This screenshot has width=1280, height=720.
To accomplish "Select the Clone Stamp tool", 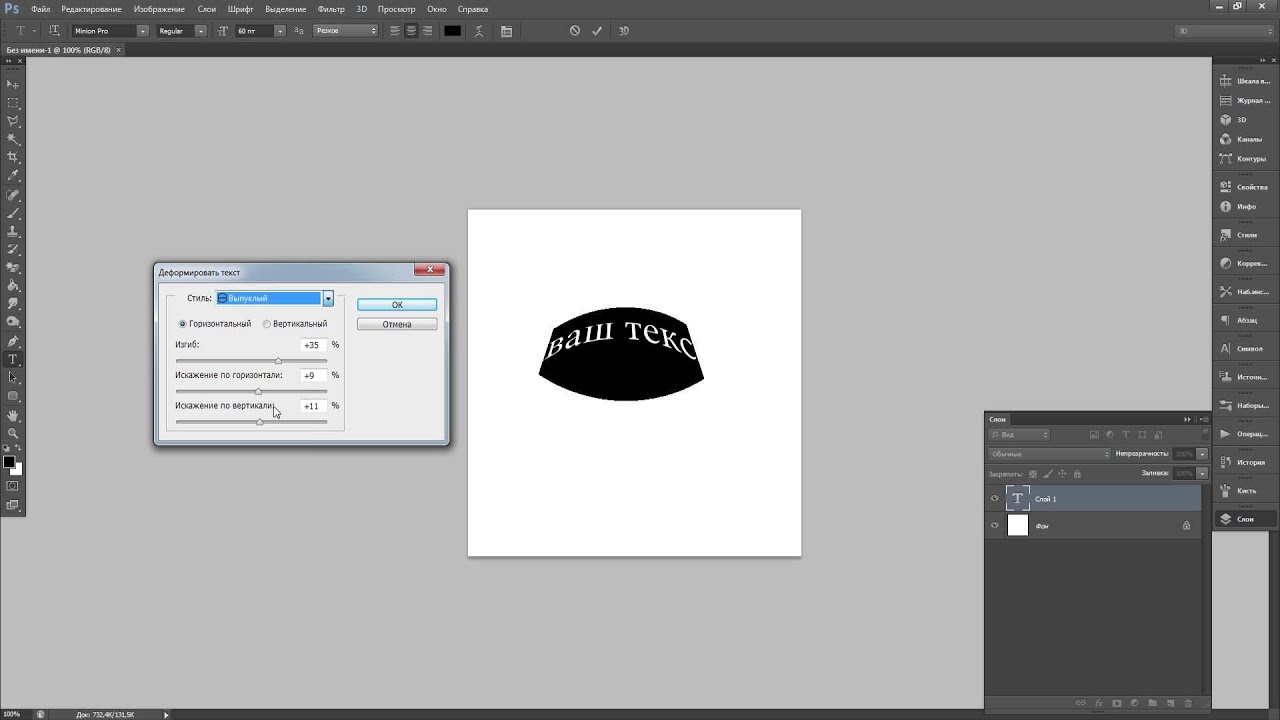I will (13, 231).
